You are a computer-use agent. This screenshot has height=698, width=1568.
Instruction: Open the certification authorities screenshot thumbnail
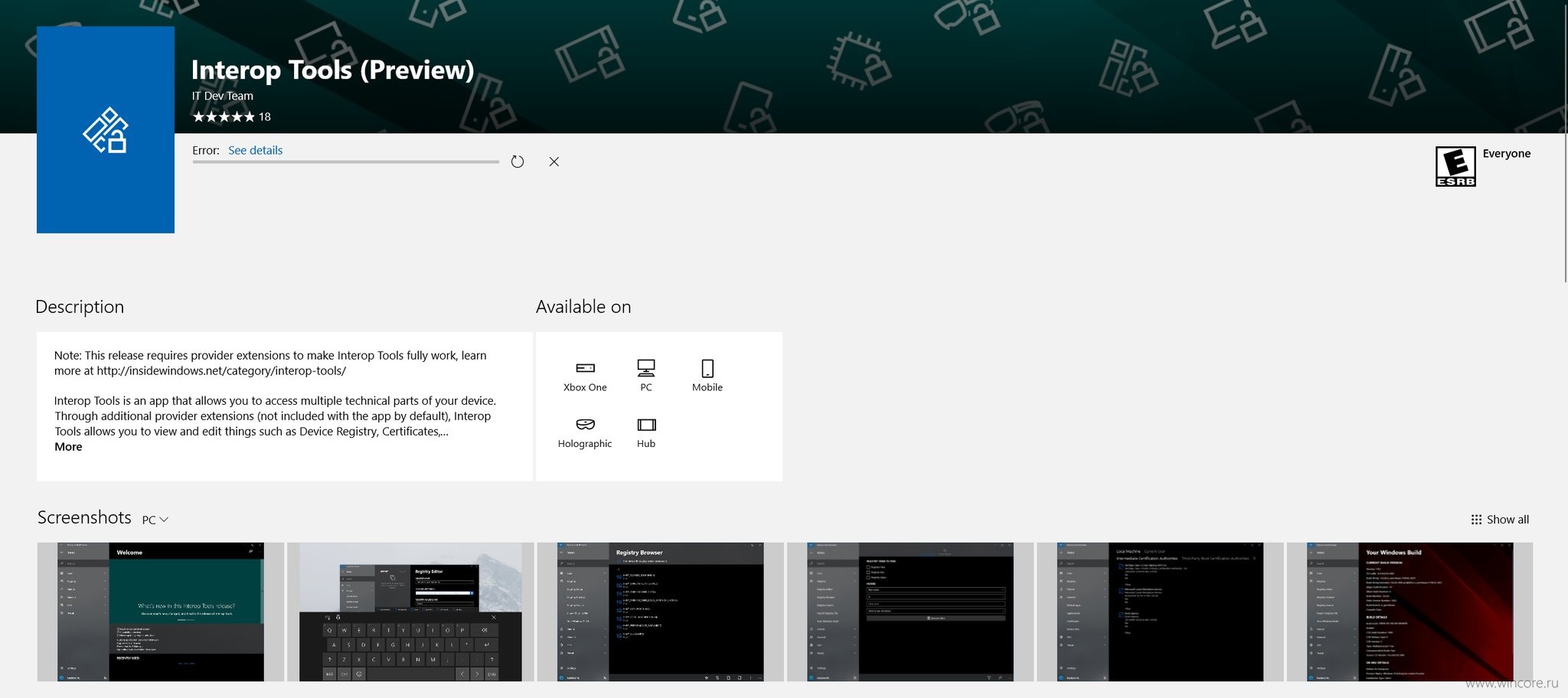[1160, 612]
